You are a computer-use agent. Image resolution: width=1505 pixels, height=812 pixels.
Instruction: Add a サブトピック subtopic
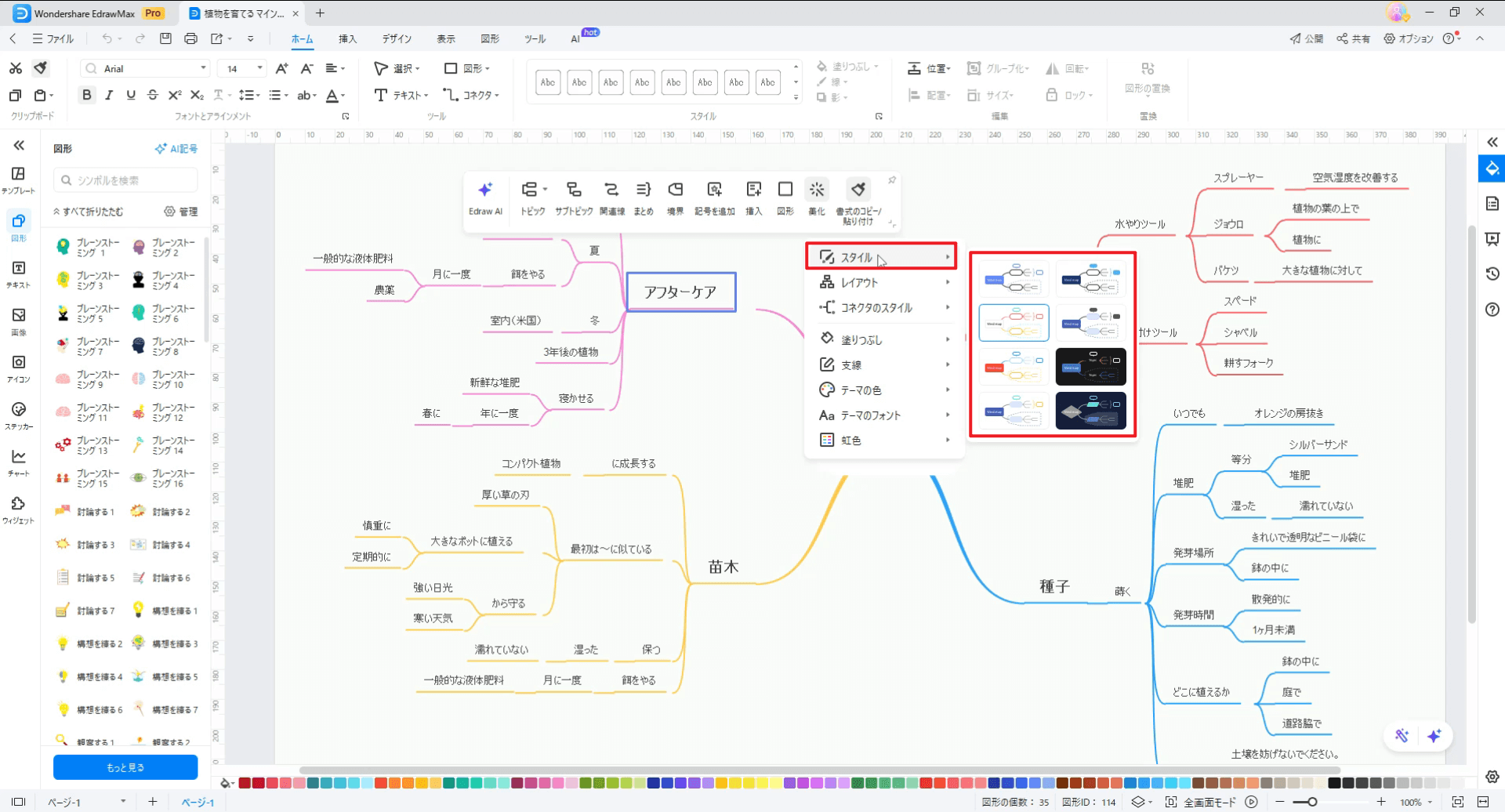[574, 198]
